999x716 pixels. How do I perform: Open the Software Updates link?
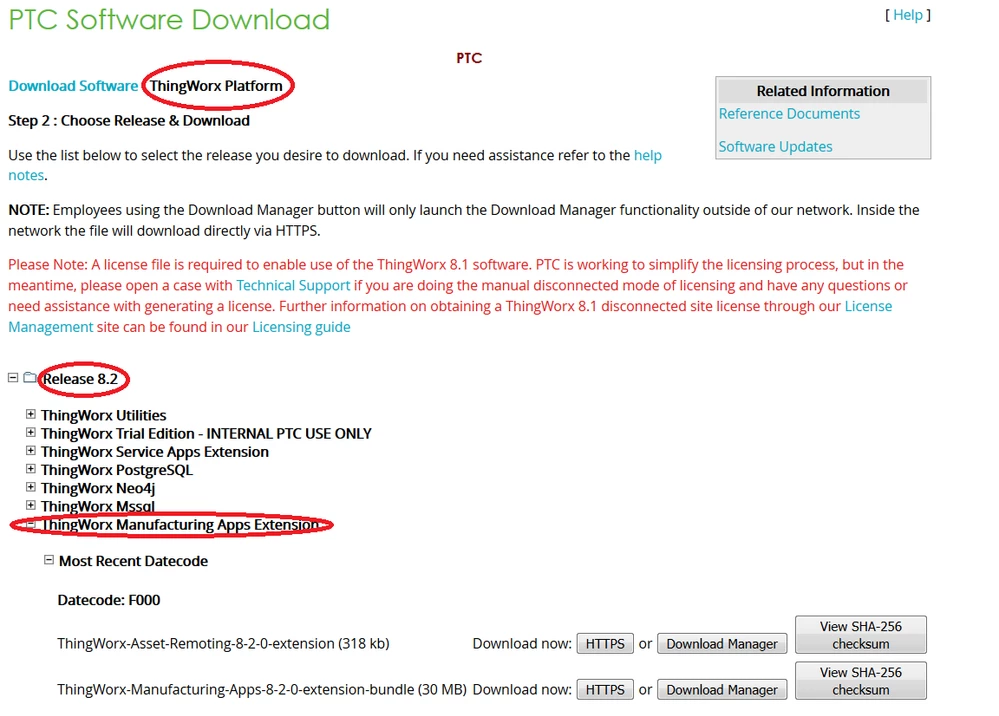(775, 146)
